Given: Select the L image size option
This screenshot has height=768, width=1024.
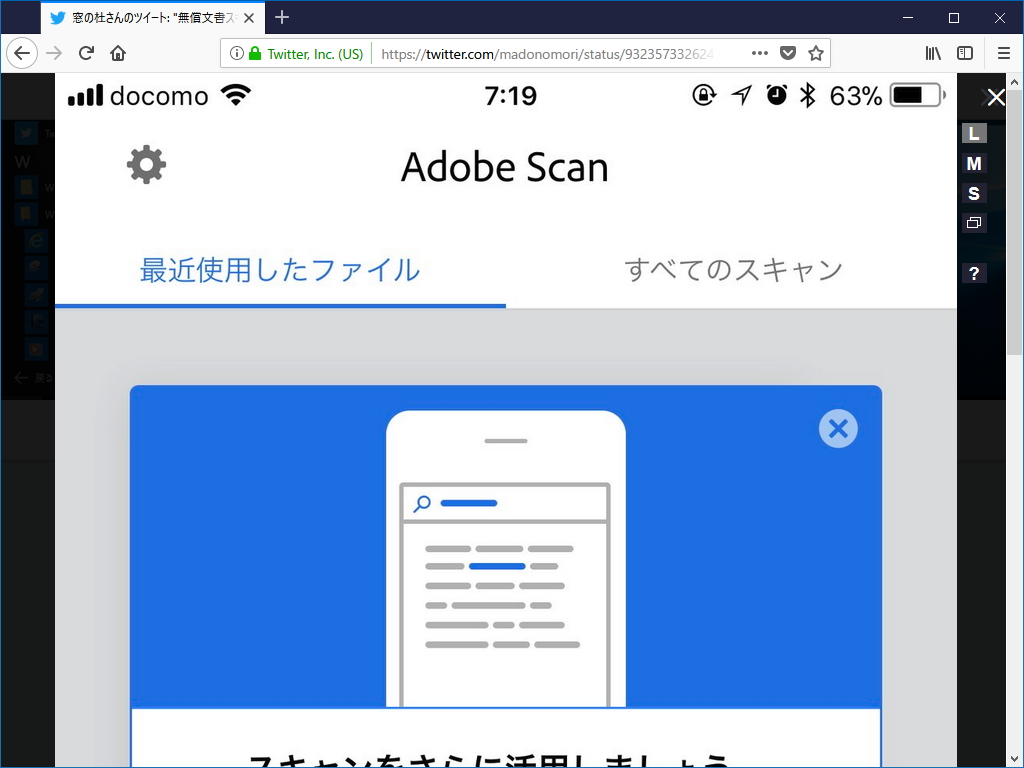Looking at the screenshot, I should (x=974, y=132).
